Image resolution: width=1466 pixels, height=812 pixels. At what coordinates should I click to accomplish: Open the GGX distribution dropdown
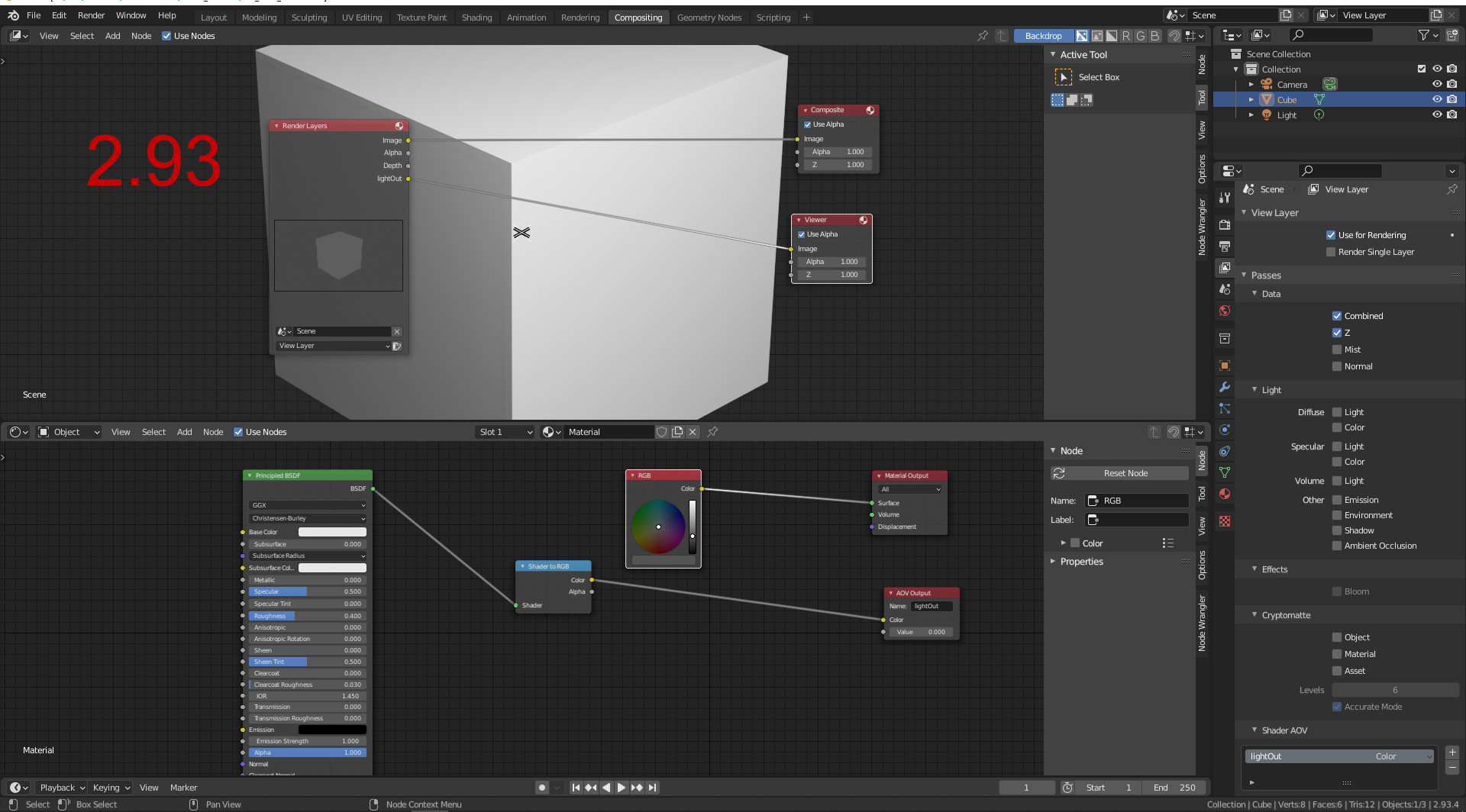(308, 505)
